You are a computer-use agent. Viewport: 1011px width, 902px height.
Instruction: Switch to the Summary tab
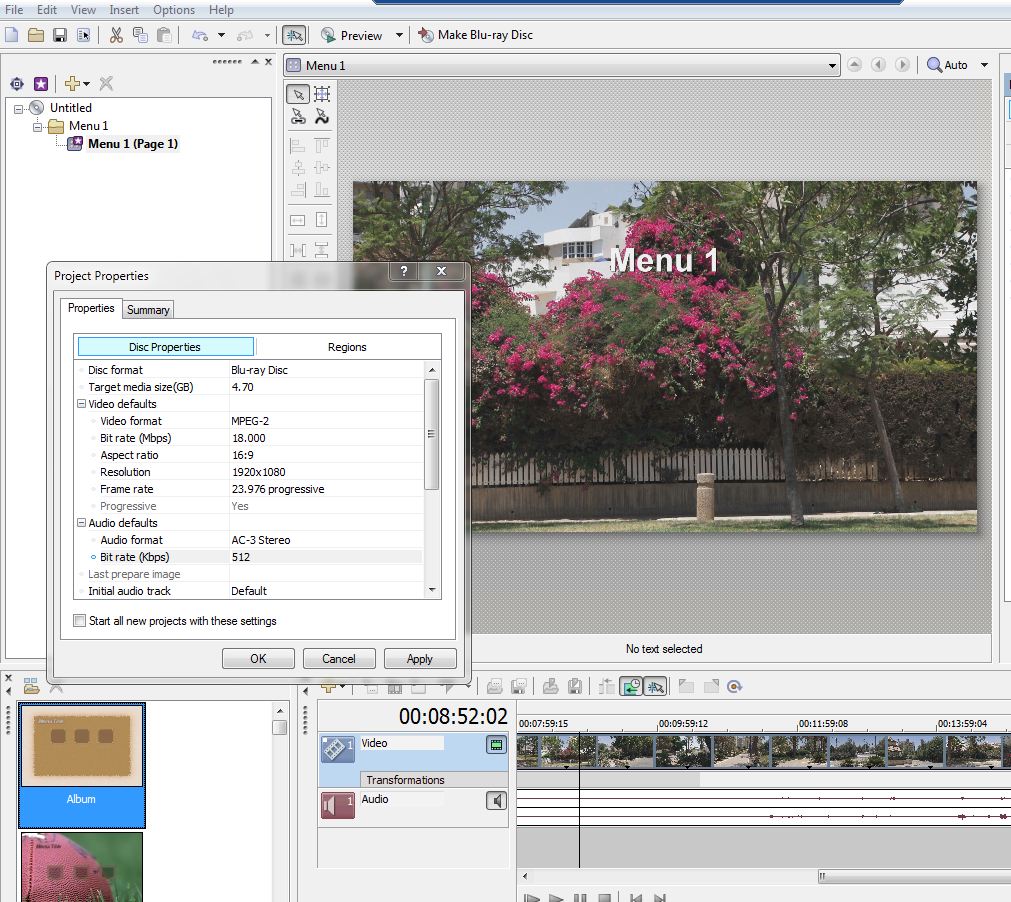click(x=148, y=310)
